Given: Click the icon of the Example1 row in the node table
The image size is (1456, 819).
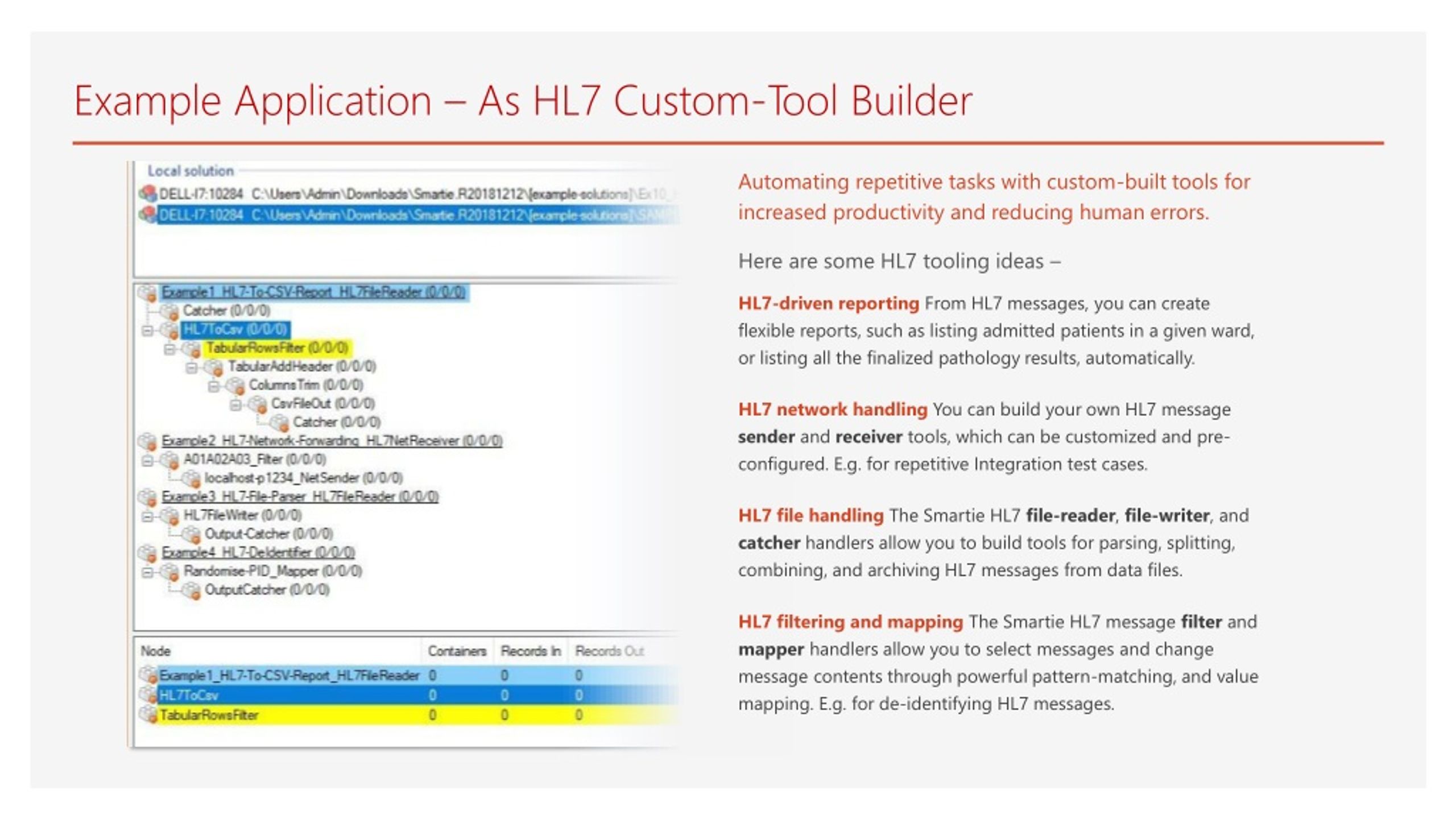Looking at the screenshot, I should tap(148, 676).
